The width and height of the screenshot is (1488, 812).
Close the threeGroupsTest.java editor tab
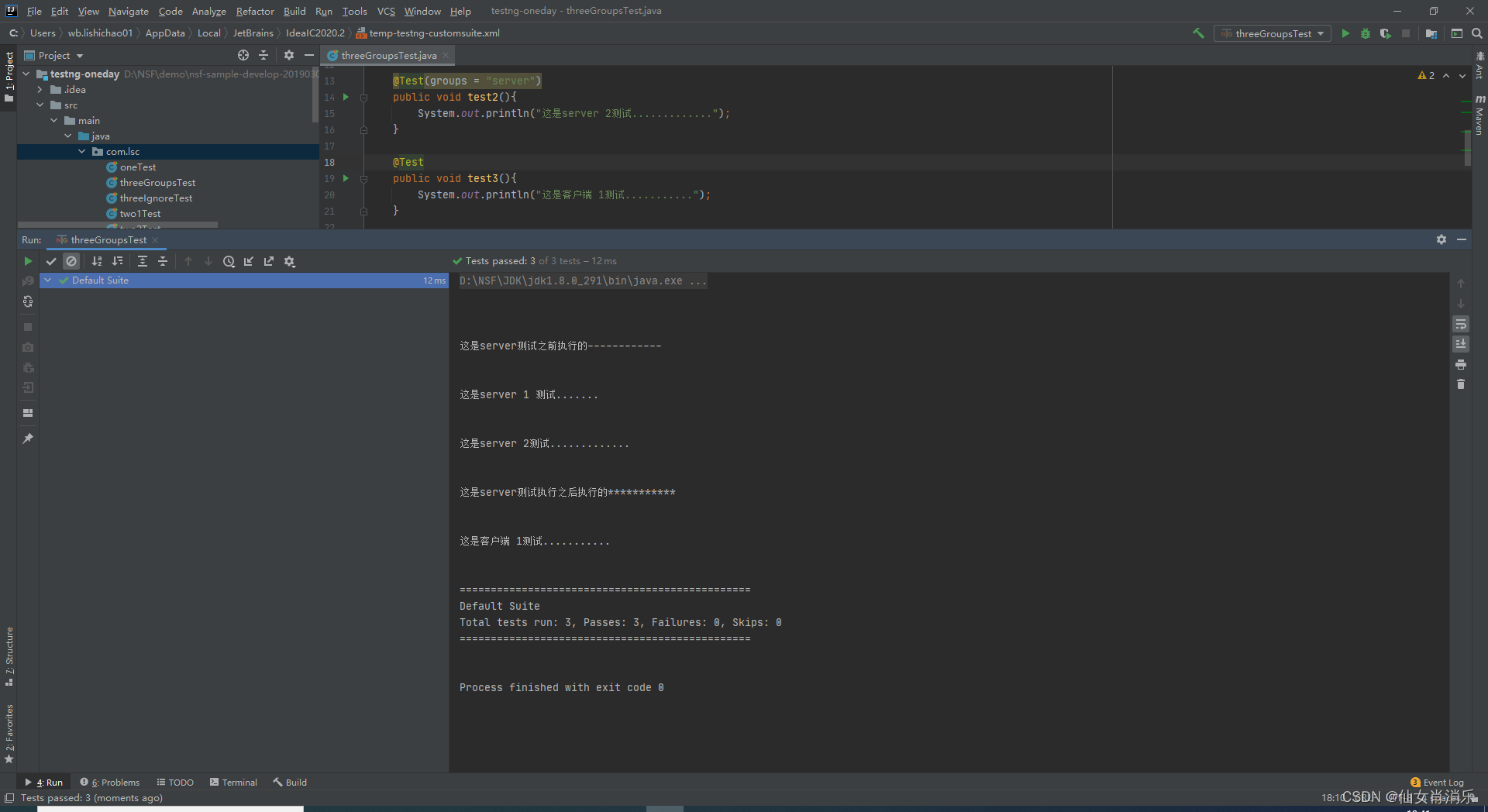click(446, 55)
